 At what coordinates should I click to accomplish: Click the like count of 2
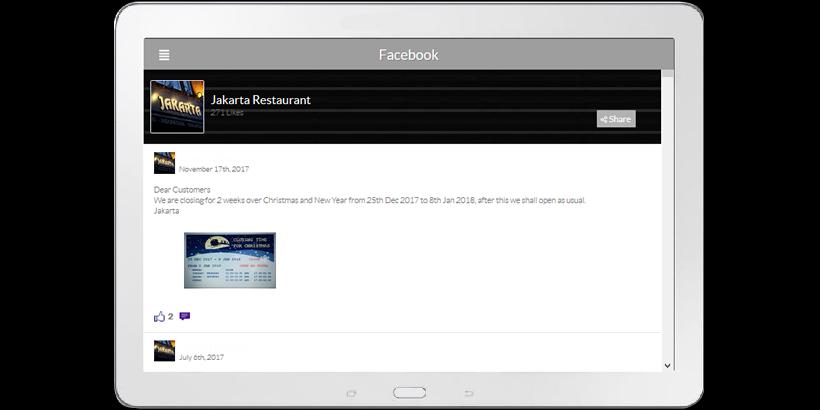click(x=170, y=316)
